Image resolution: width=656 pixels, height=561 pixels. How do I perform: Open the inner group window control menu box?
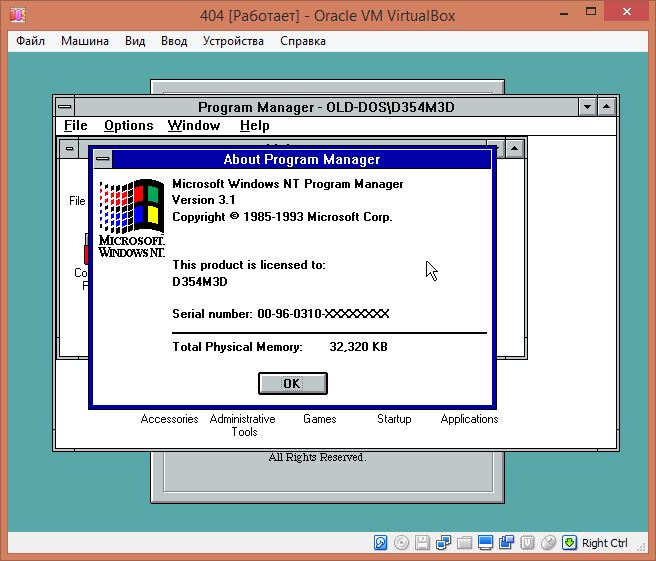pos(69,149)
